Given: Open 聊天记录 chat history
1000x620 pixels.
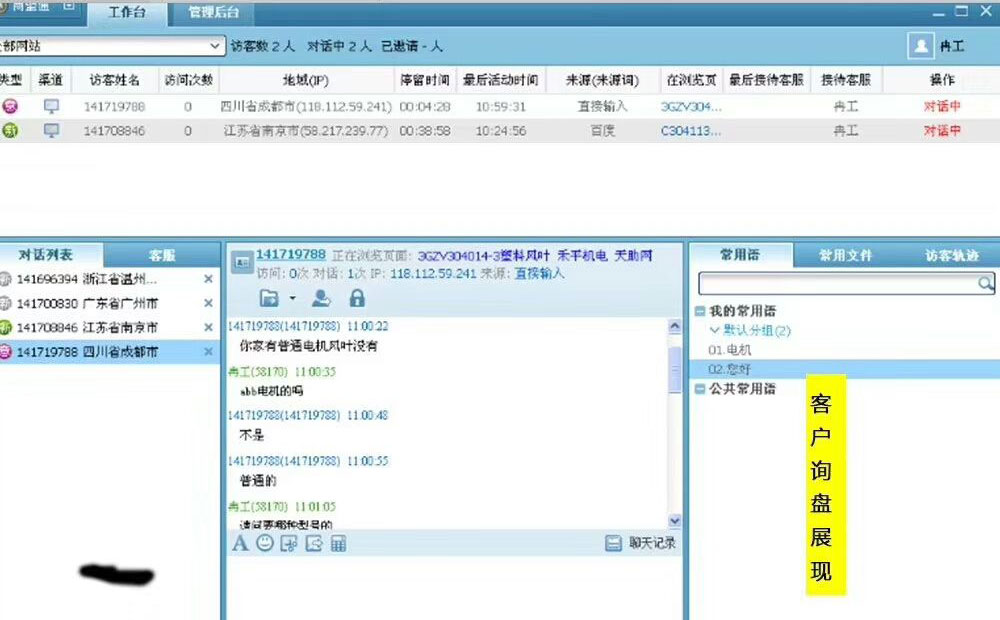Looking at the screenshot, I should pos(642,543).
